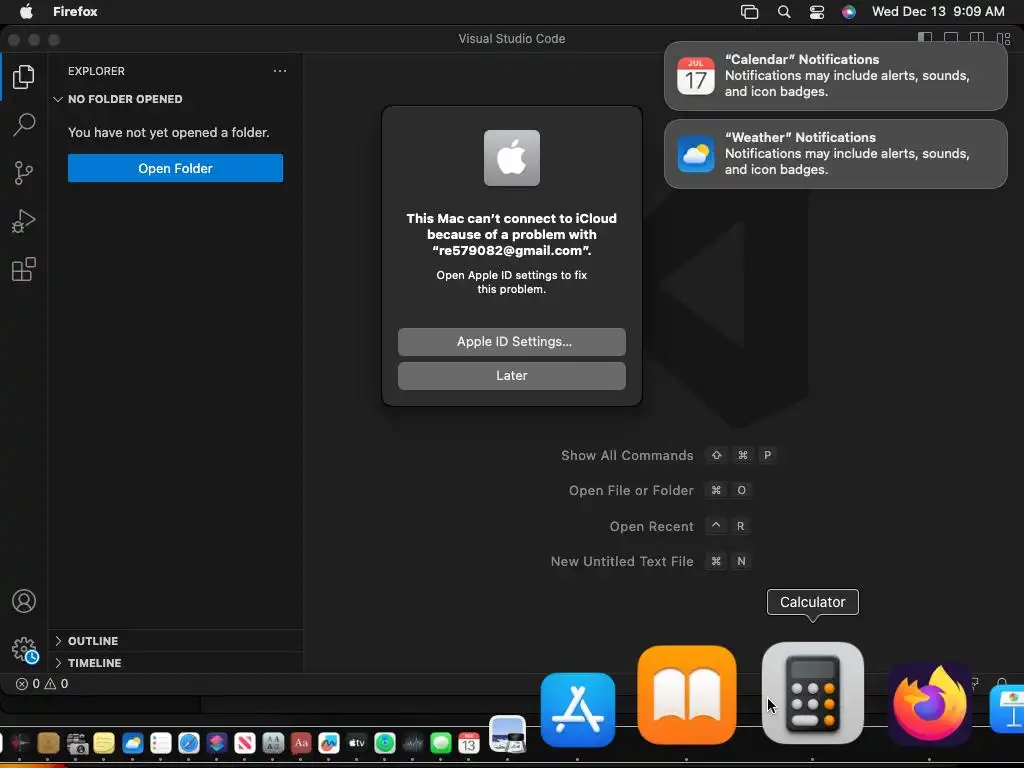Open Messages from the Dock
Screen dimensions: 1024x768
(x=441, y=743)
